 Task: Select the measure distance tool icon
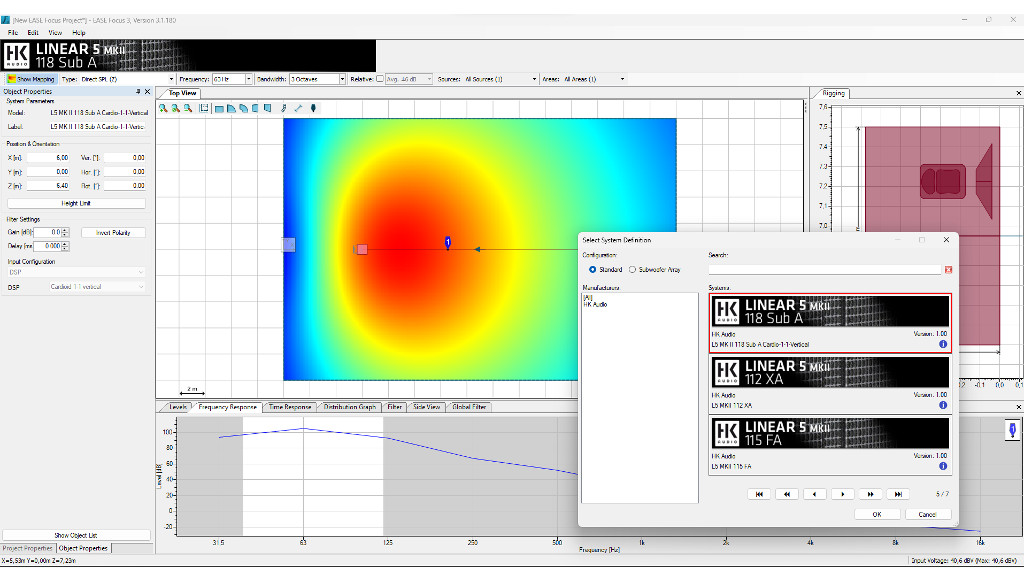tap(298, 108)
